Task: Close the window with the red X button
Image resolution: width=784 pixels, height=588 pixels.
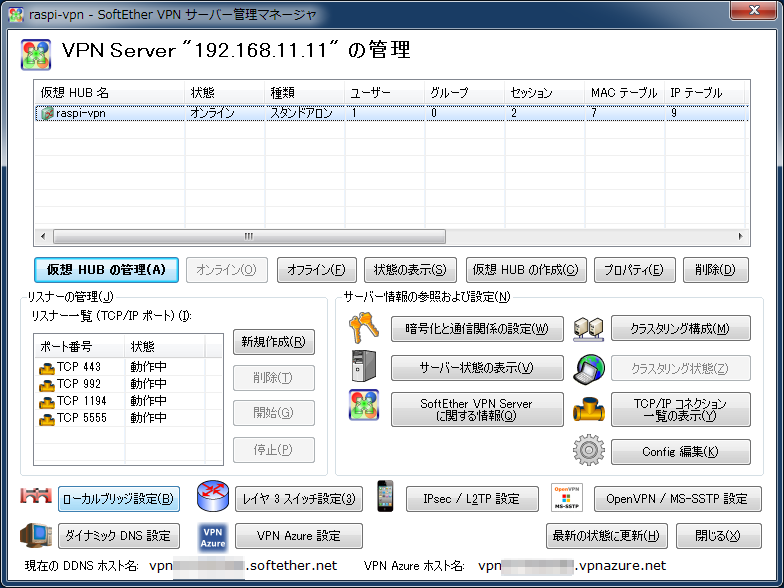Action: pyautogui.click(x=754, y=10)
